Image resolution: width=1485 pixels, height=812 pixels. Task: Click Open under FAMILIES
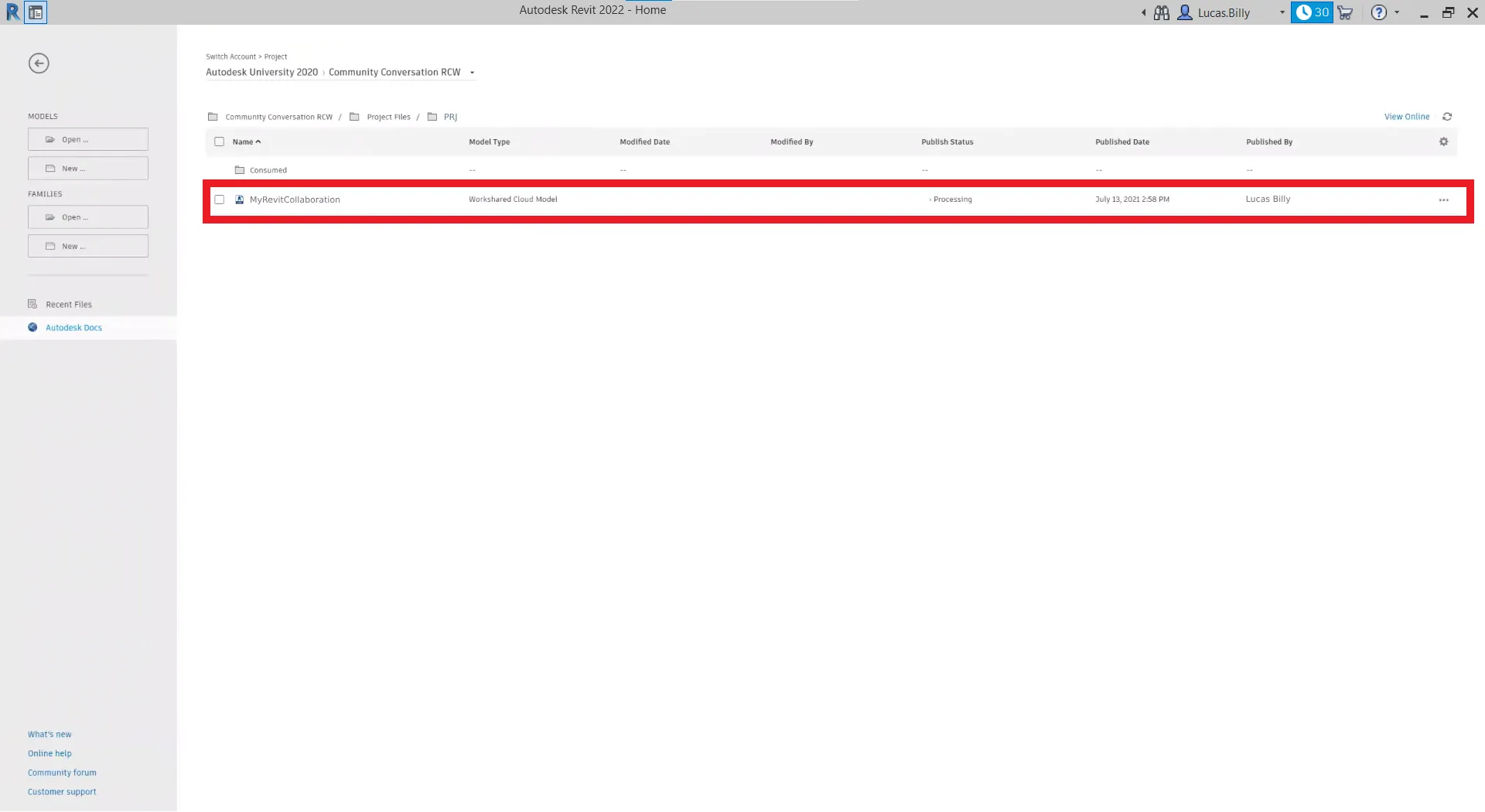pyautogui.click(x=88, y=217)
